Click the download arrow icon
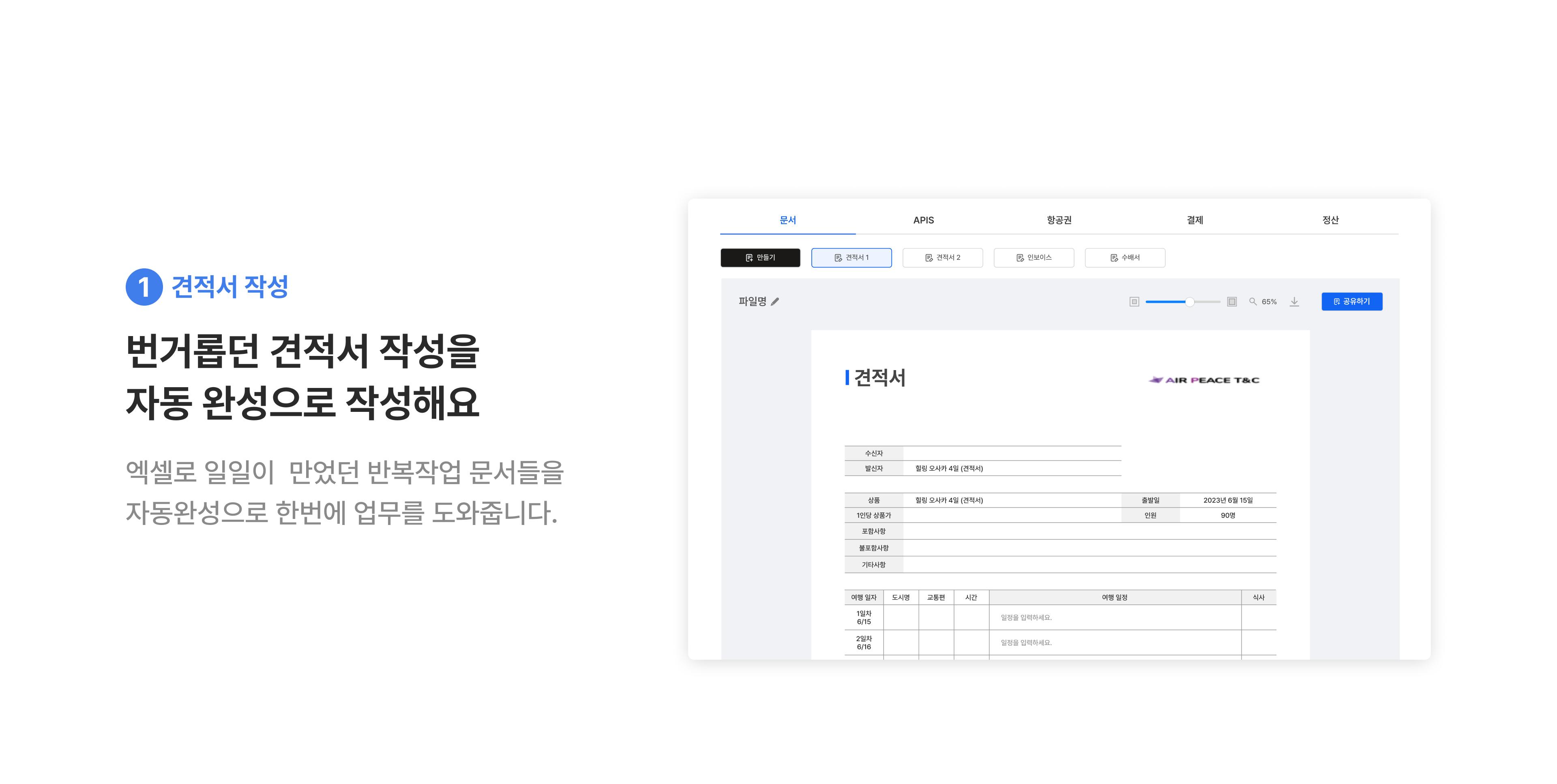The width and height of the screenshot is (1557, 784). click(1294, 302)
